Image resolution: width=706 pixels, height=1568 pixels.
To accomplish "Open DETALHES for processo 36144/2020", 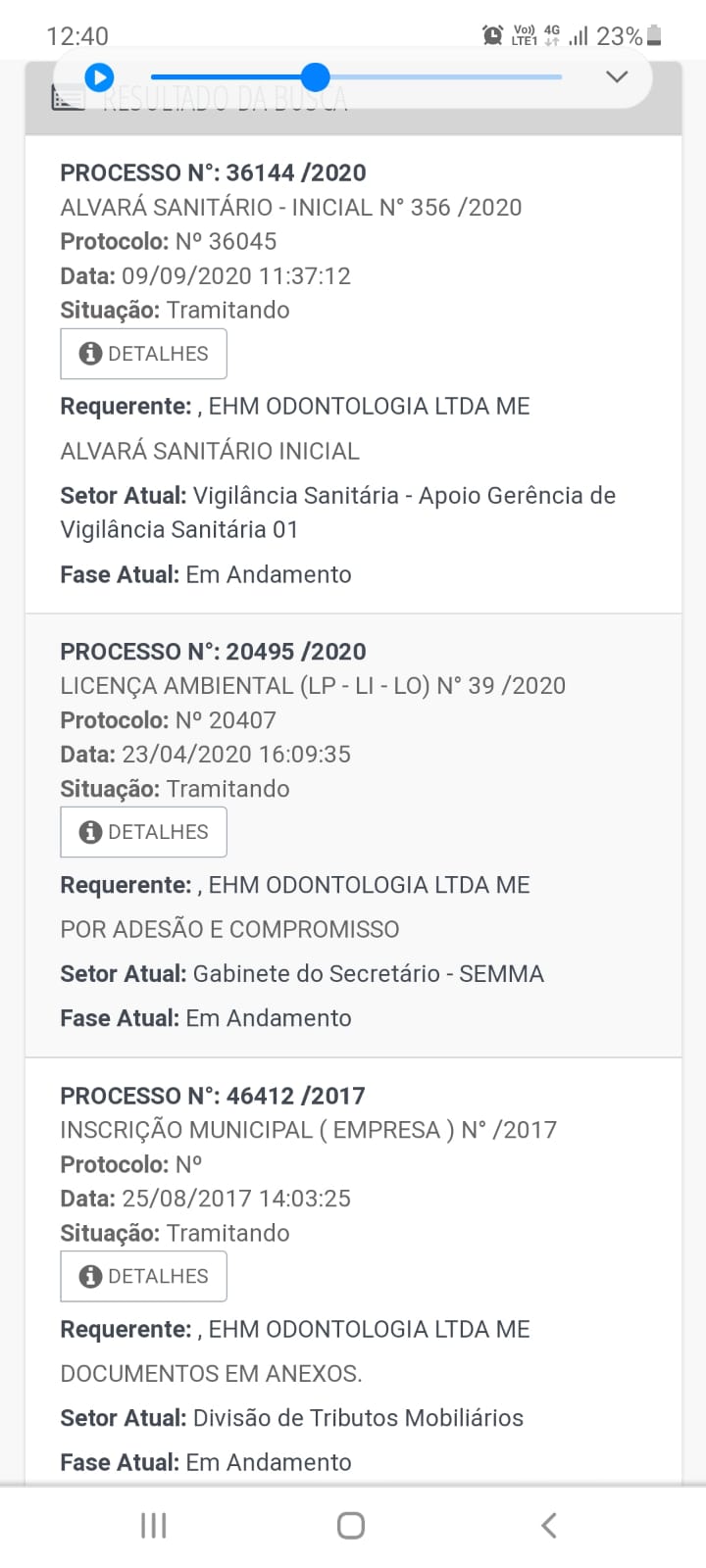I will [143, 354].
